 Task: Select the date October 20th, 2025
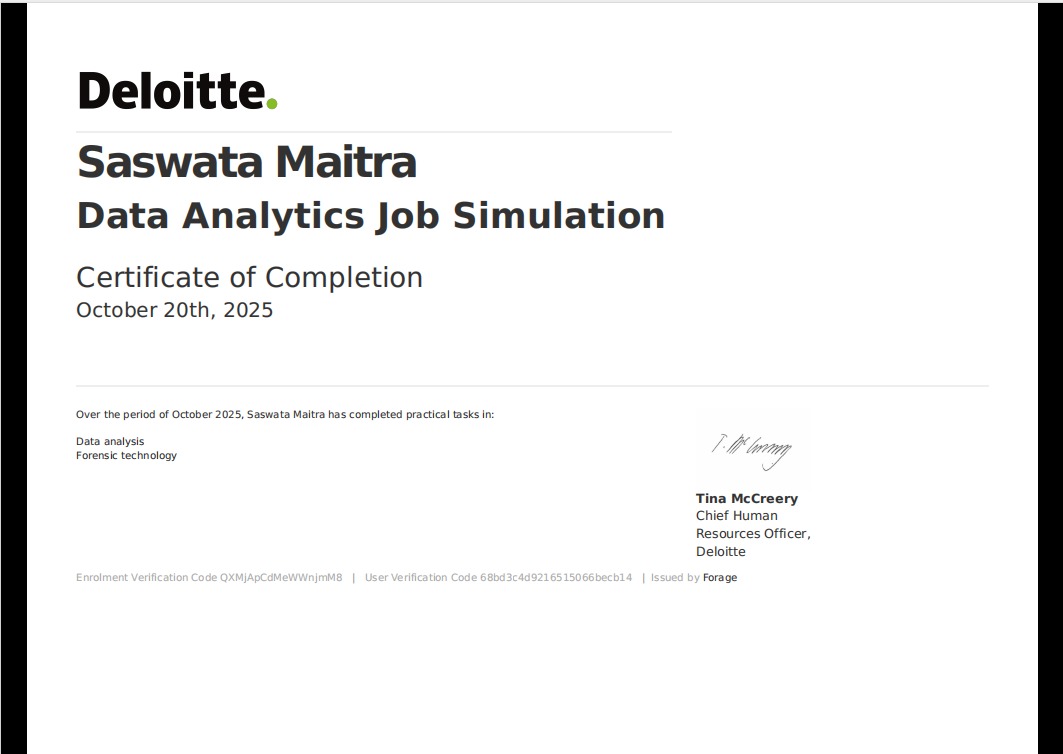(174, 311)
